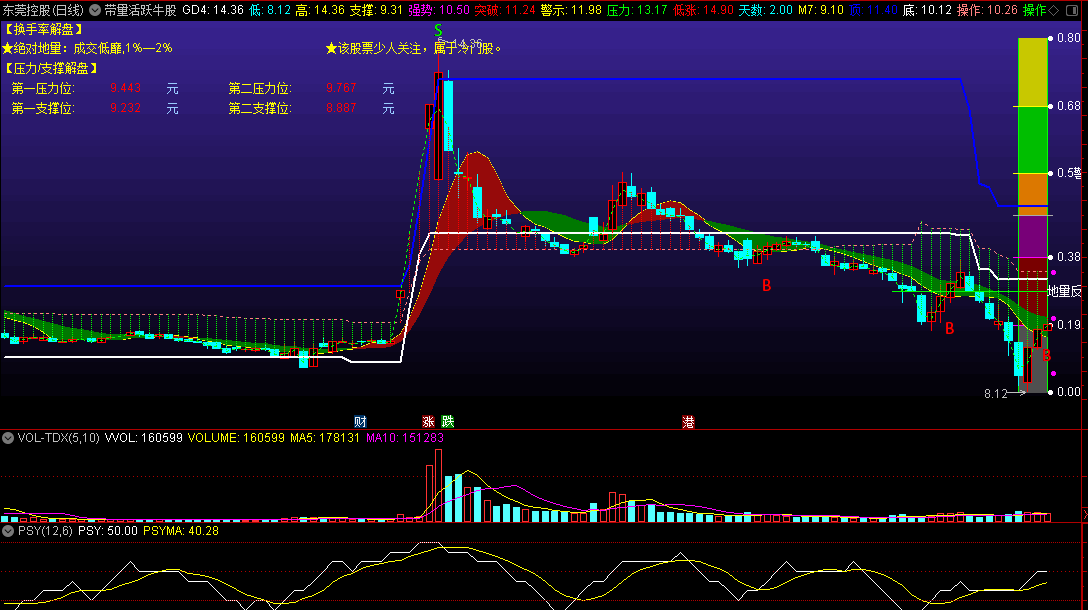Click the 低: 8.12 value in header
The height and width of the screenshot is (610, 1088).
(270, 10)
